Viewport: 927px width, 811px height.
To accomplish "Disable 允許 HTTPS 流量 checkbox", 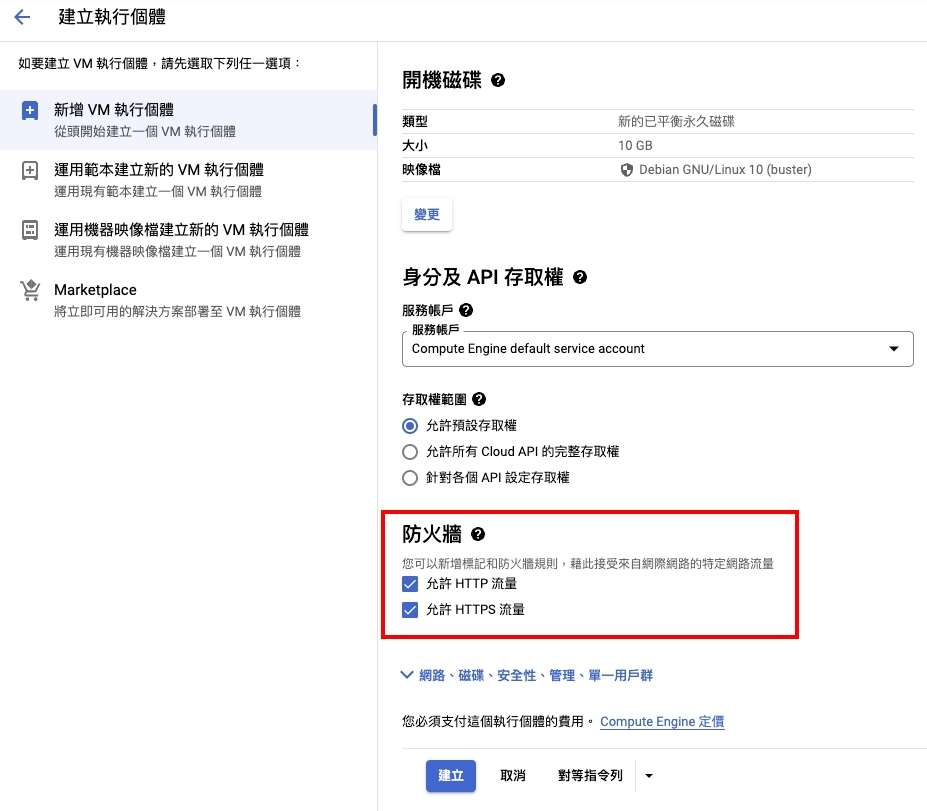I will (410, 609).
